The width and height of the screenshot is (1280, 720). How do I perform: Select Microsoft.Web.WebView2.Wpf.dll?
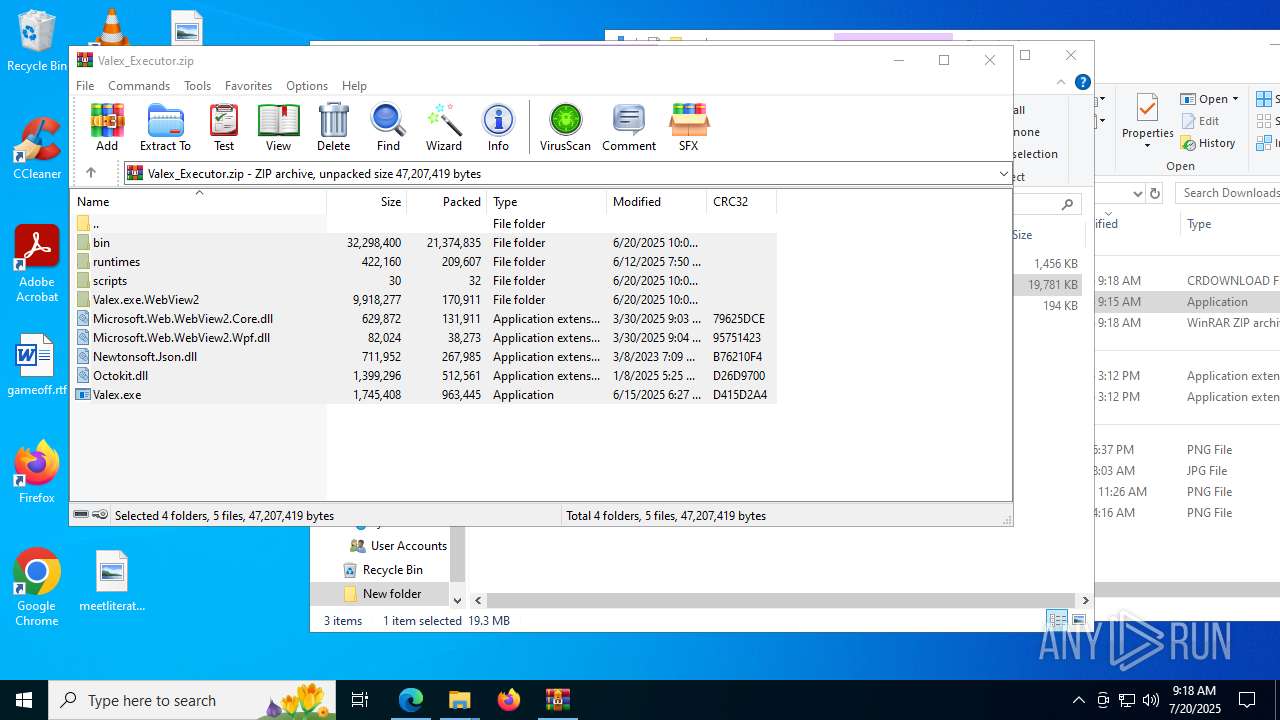(x=423, y=337)
